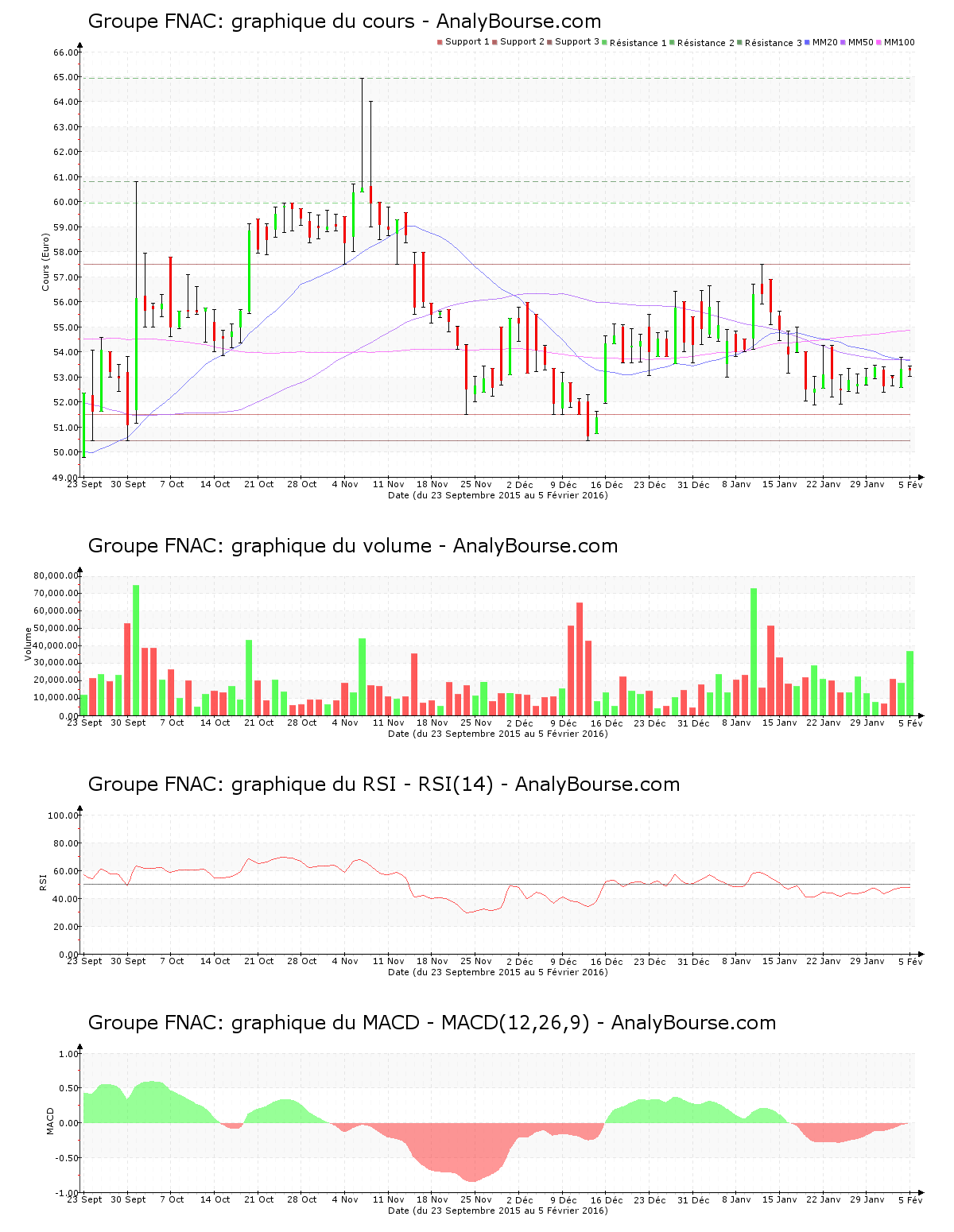Click the date range caption under price chart
This screenshot has height=1232, width=954.
[x=498, y=495]
